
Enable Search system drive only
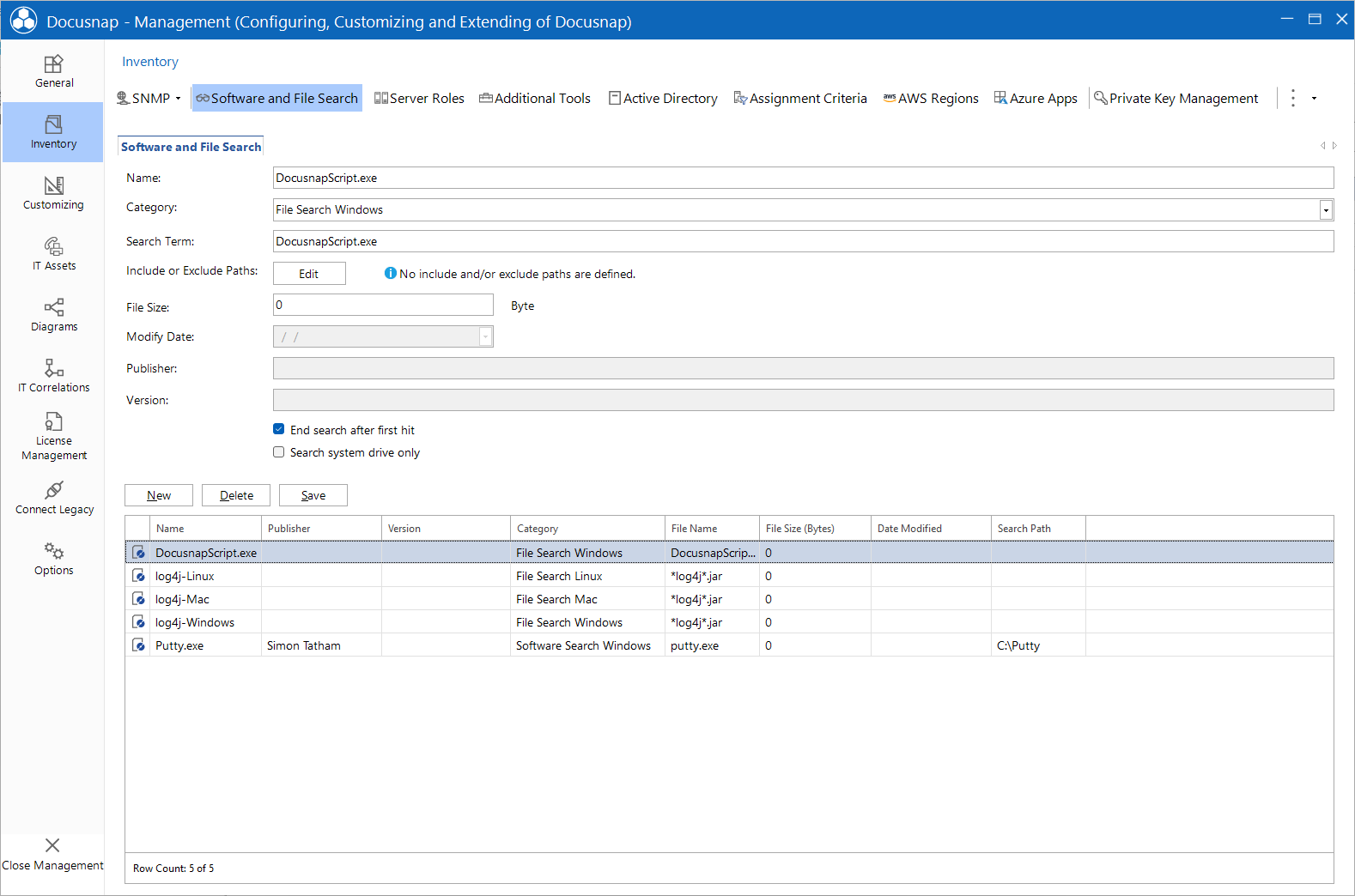[278, 451]
